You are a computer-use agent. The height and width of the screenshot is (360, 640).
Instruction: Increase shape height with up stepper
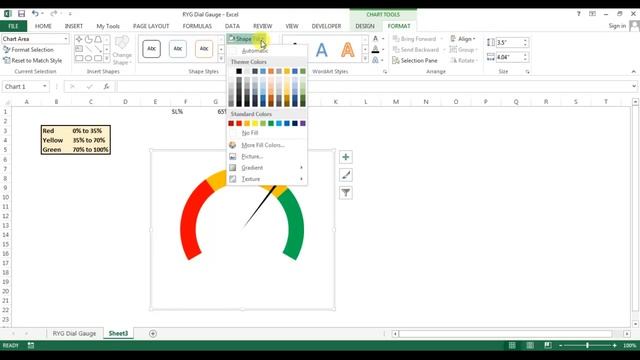tap(525, 40)
